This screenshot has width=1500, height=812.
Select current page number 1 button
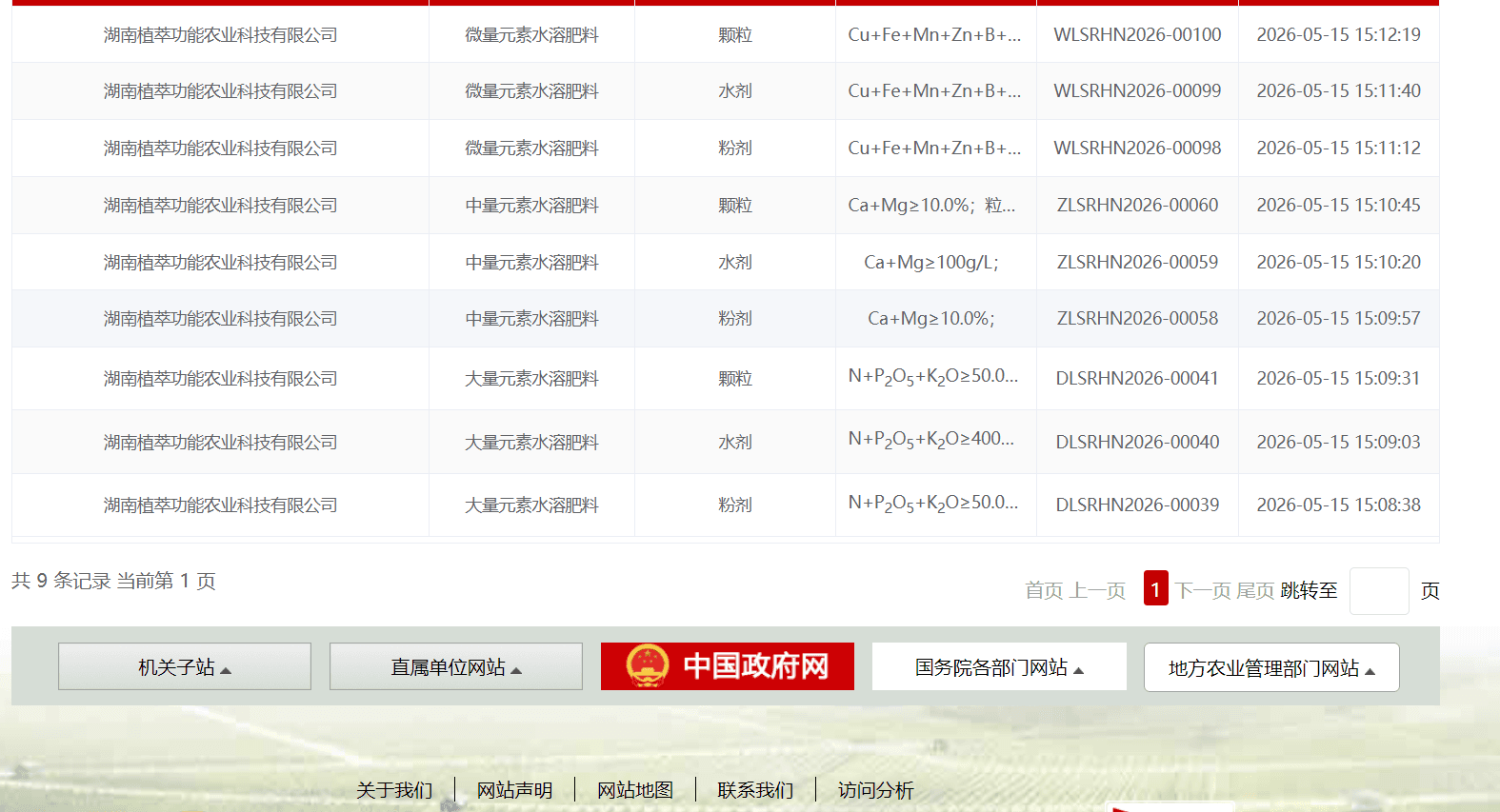tap(1155, 589)
